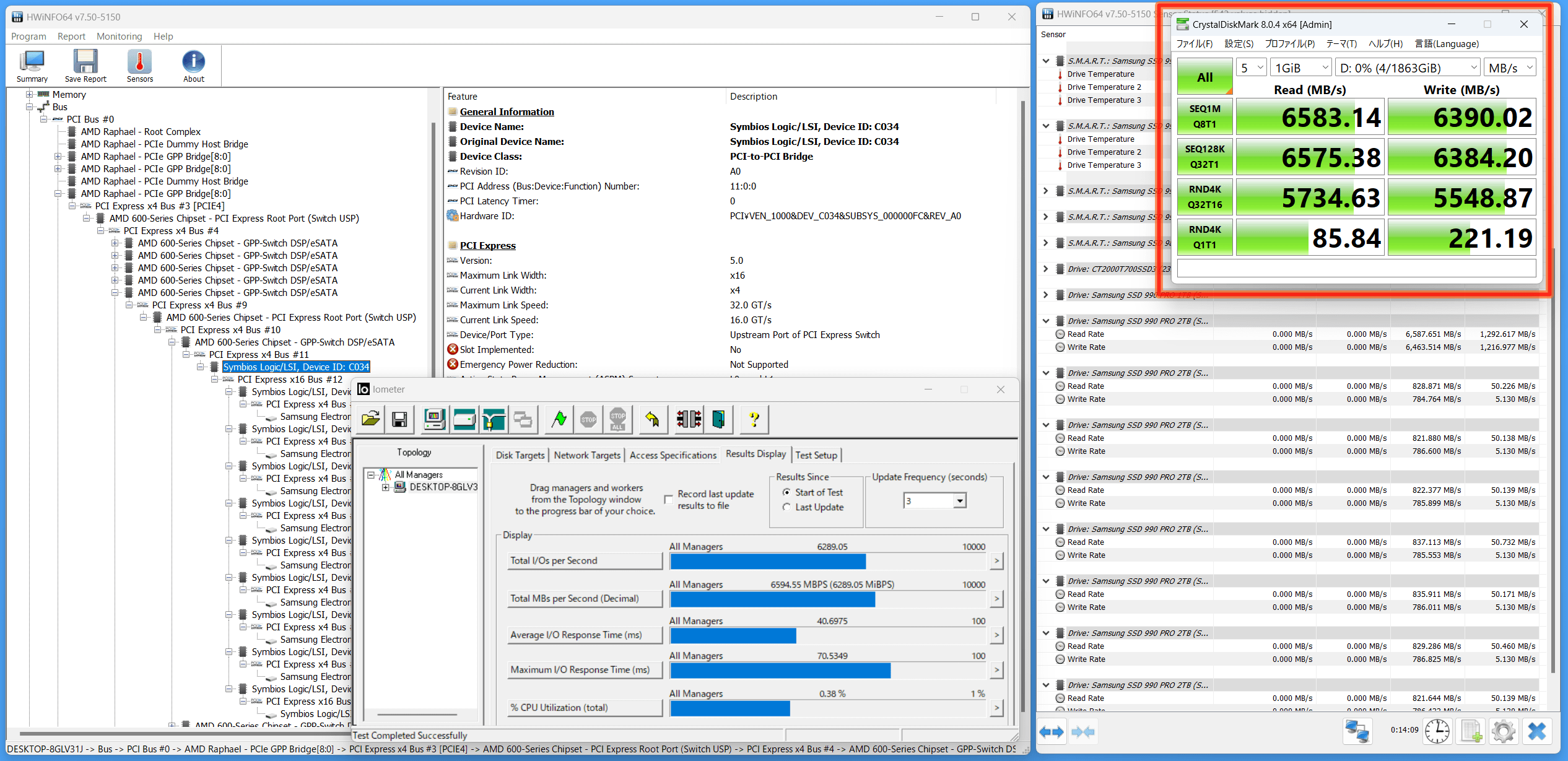
Task: Select the Start of Test radio button
Action: coord(786,492)
